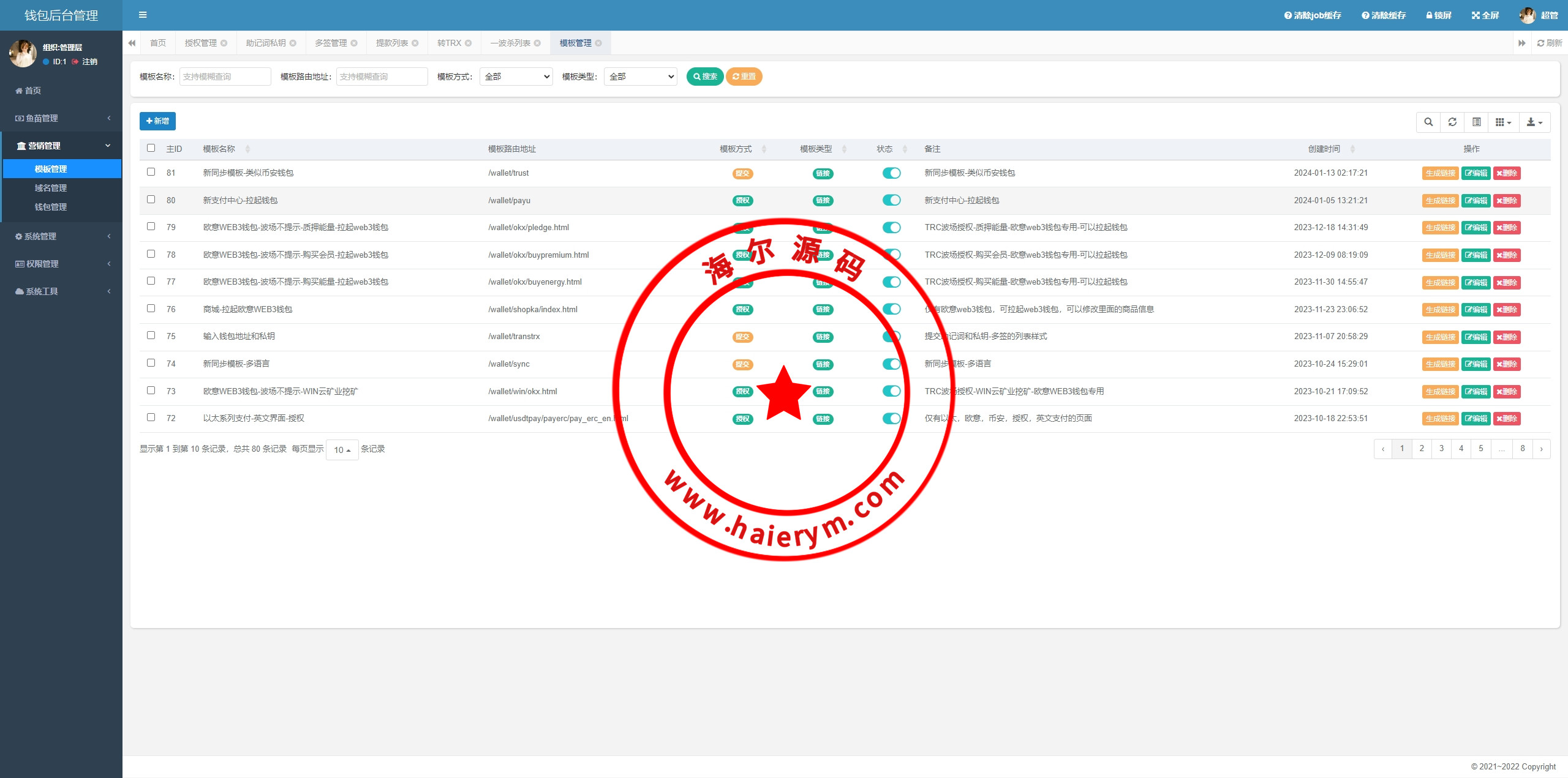1568x778 pixels.
Task: Click the table search magnifier icon
Action: tap(1428, 122)
